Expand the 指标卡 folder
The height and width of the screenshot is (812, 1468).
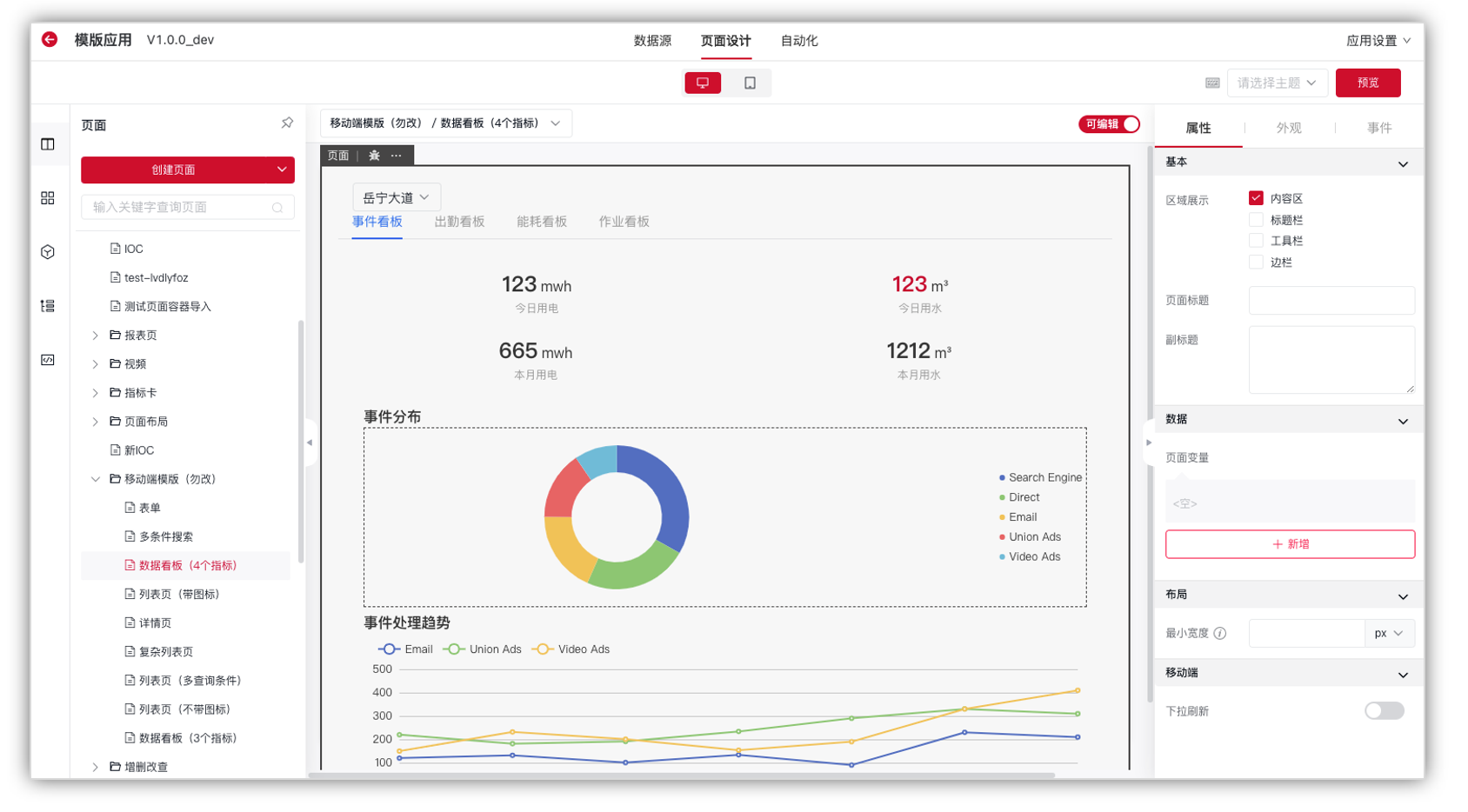(96, 393)
